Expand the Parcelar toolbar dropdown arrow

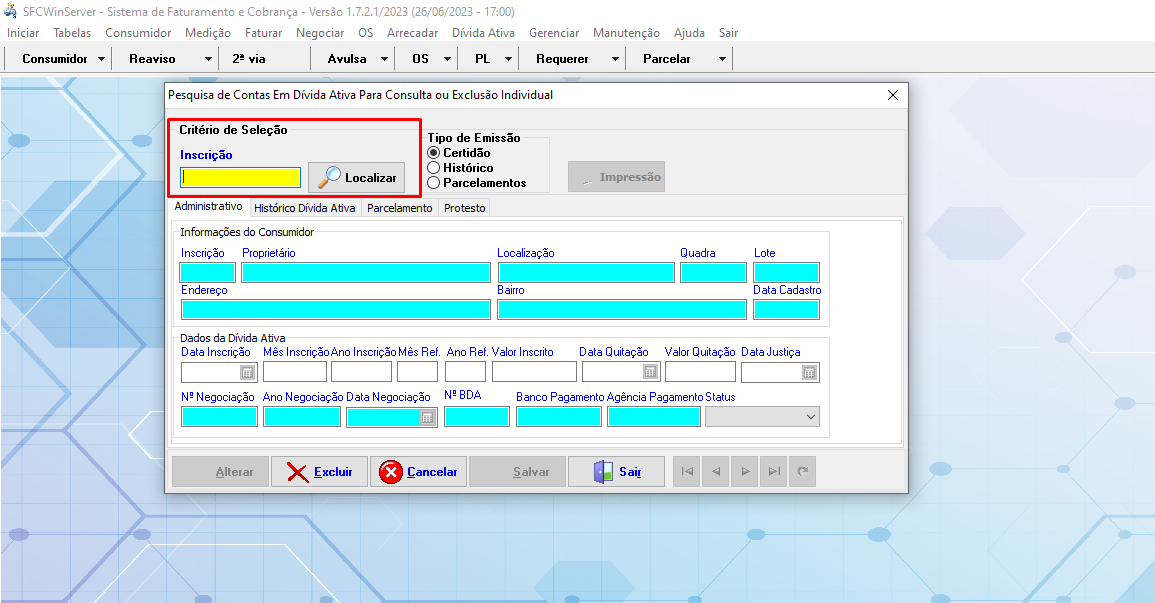[722, 59]
